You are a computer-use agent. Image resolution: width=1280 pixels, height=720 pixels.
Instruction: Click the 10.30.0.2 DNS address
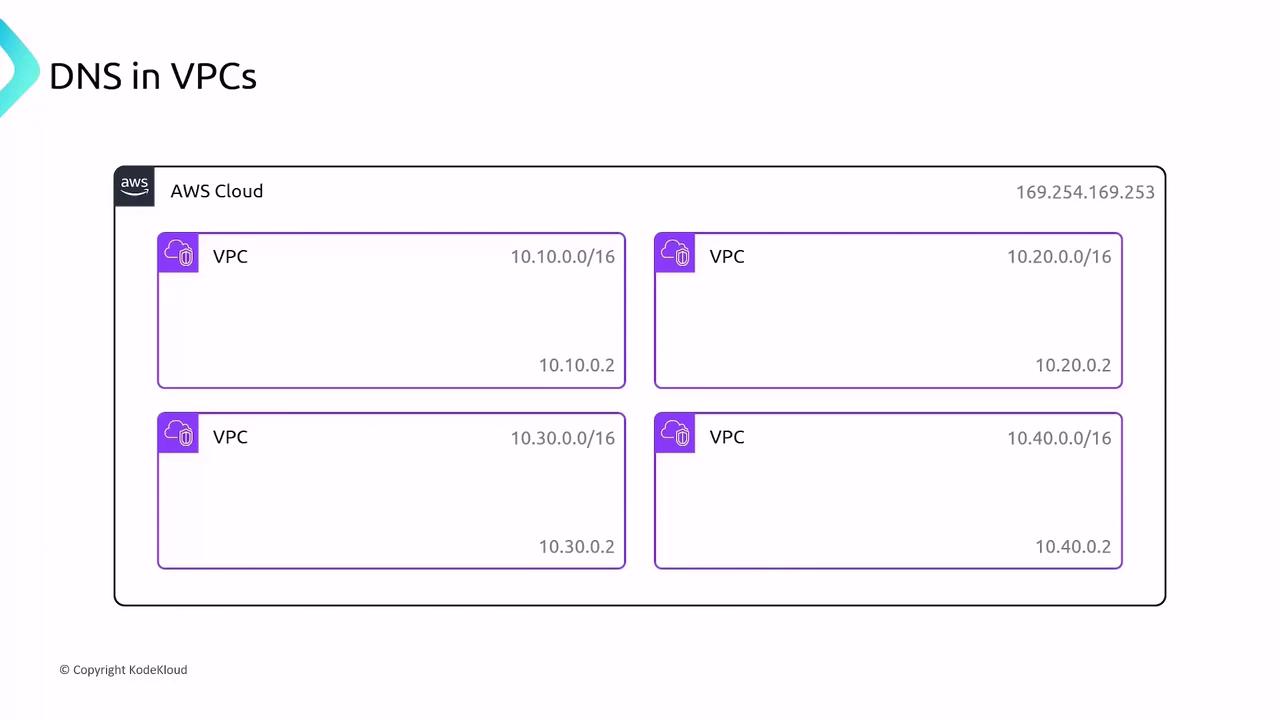[576, 546]
